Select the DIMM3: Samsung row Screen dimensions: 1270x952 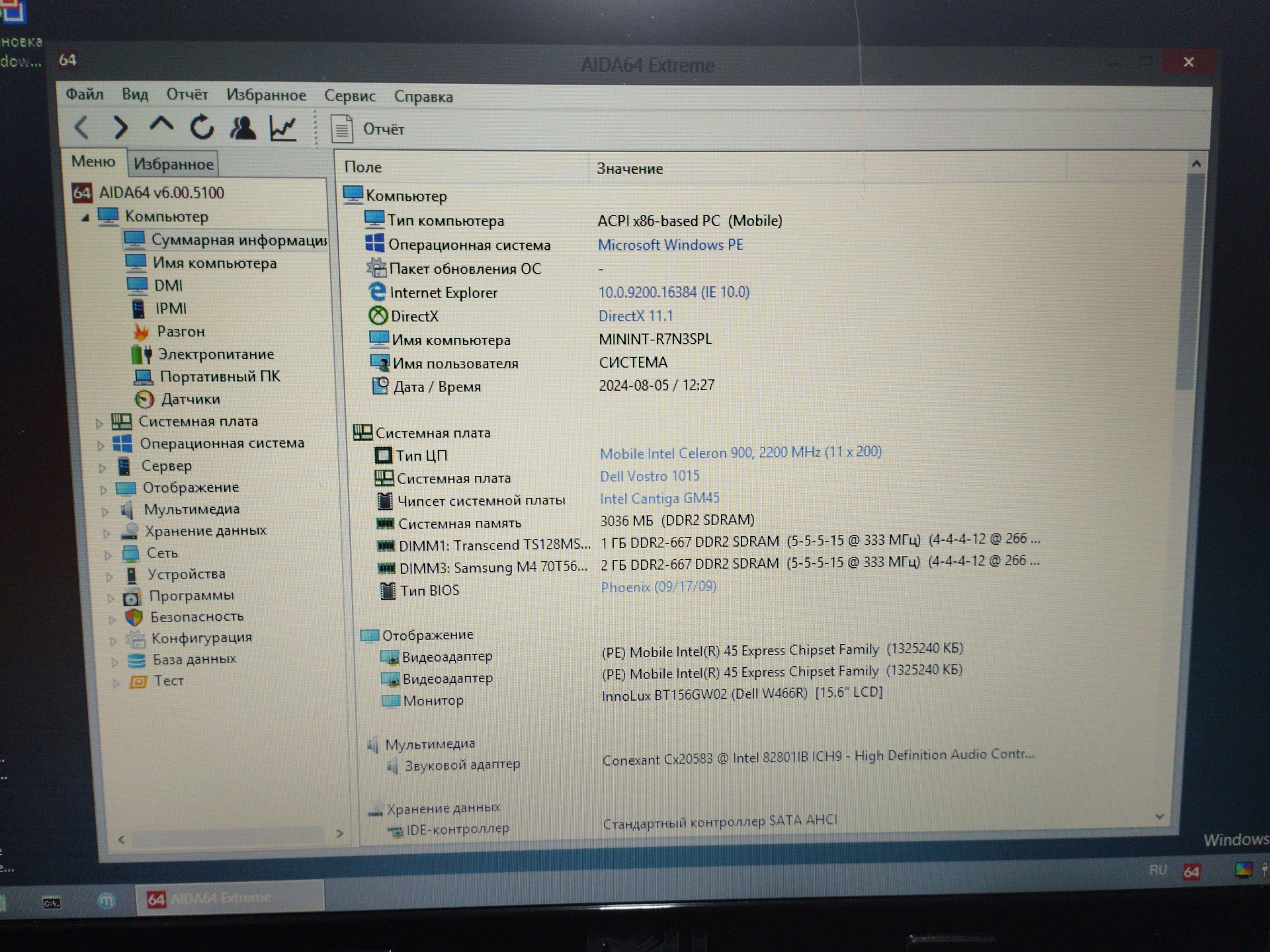(x=708, y=565)
